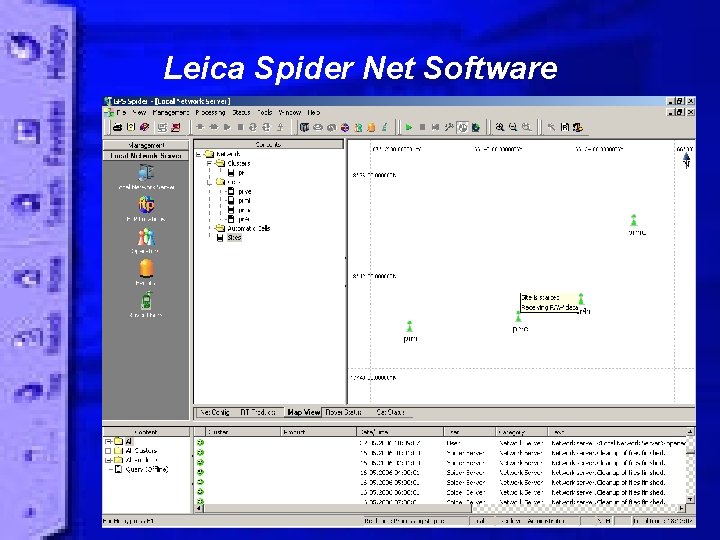The image size is (720, 540).
Task: Open the File menu
Action: [121, 112]
